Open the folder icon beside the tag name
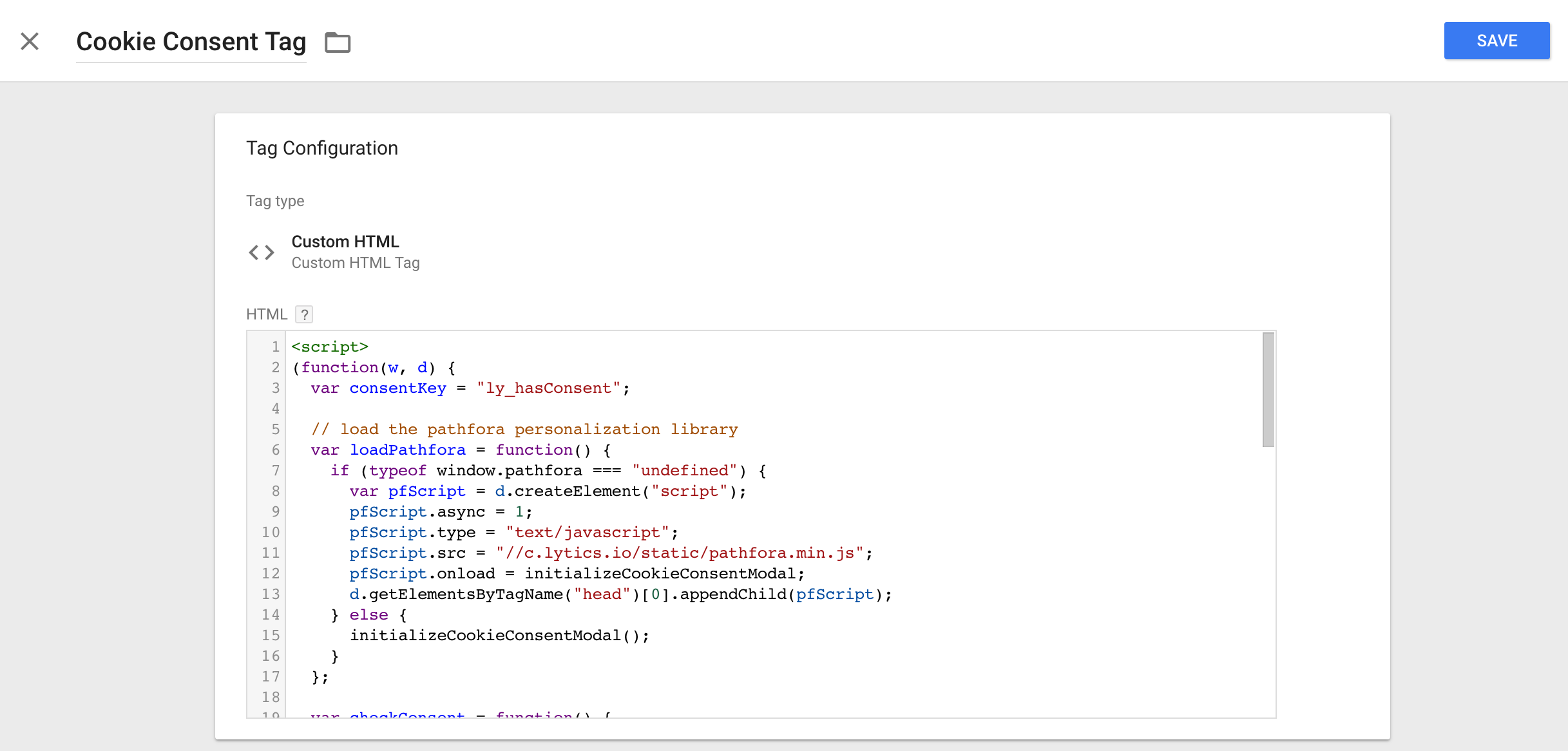Viewport: 1568px width, 751px height. tap(338, 43)
